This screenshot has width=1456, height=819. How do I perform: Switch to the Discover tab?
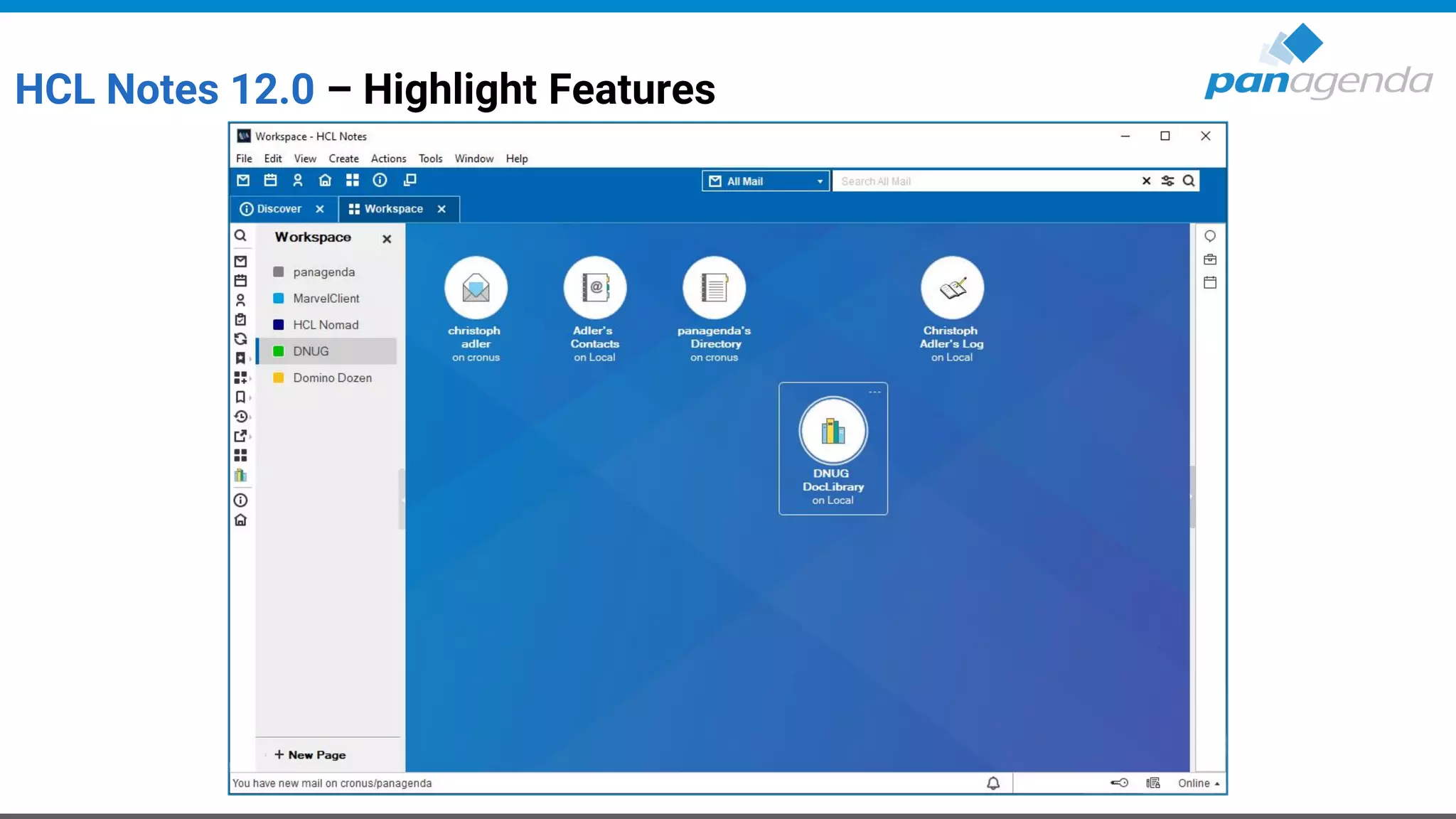279,209
